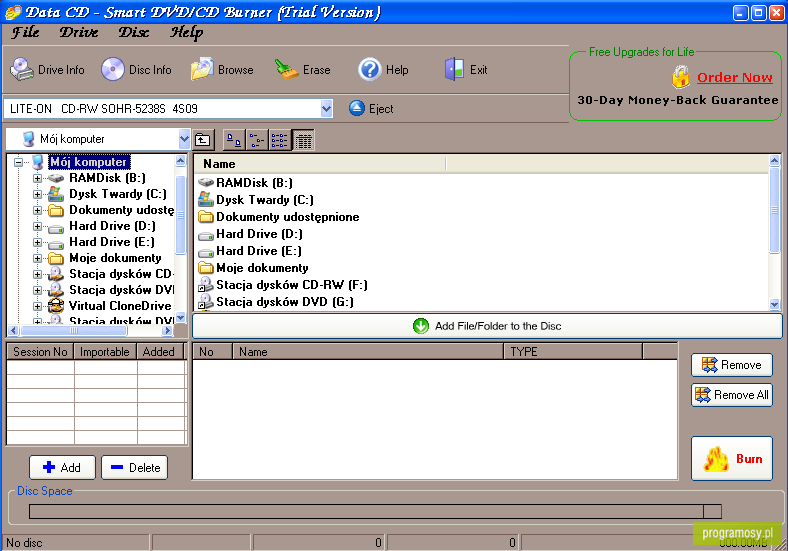Collapse the Mój komputer tree node
788x551 pixels.
click(19, 162)
